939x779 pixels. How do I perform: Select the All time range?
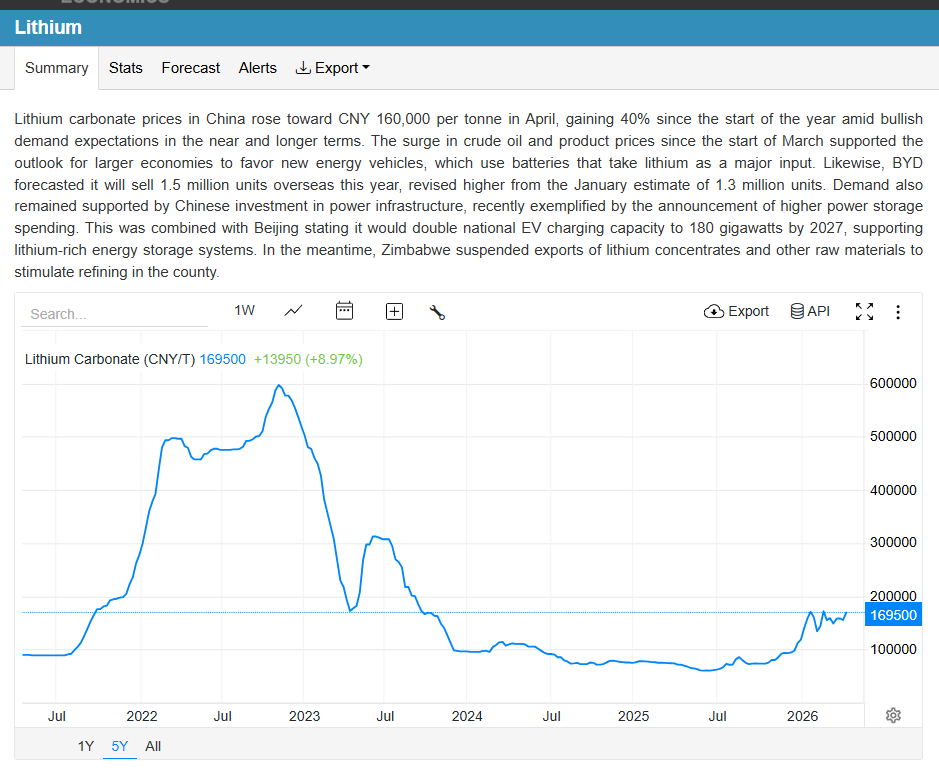(153, 746)
